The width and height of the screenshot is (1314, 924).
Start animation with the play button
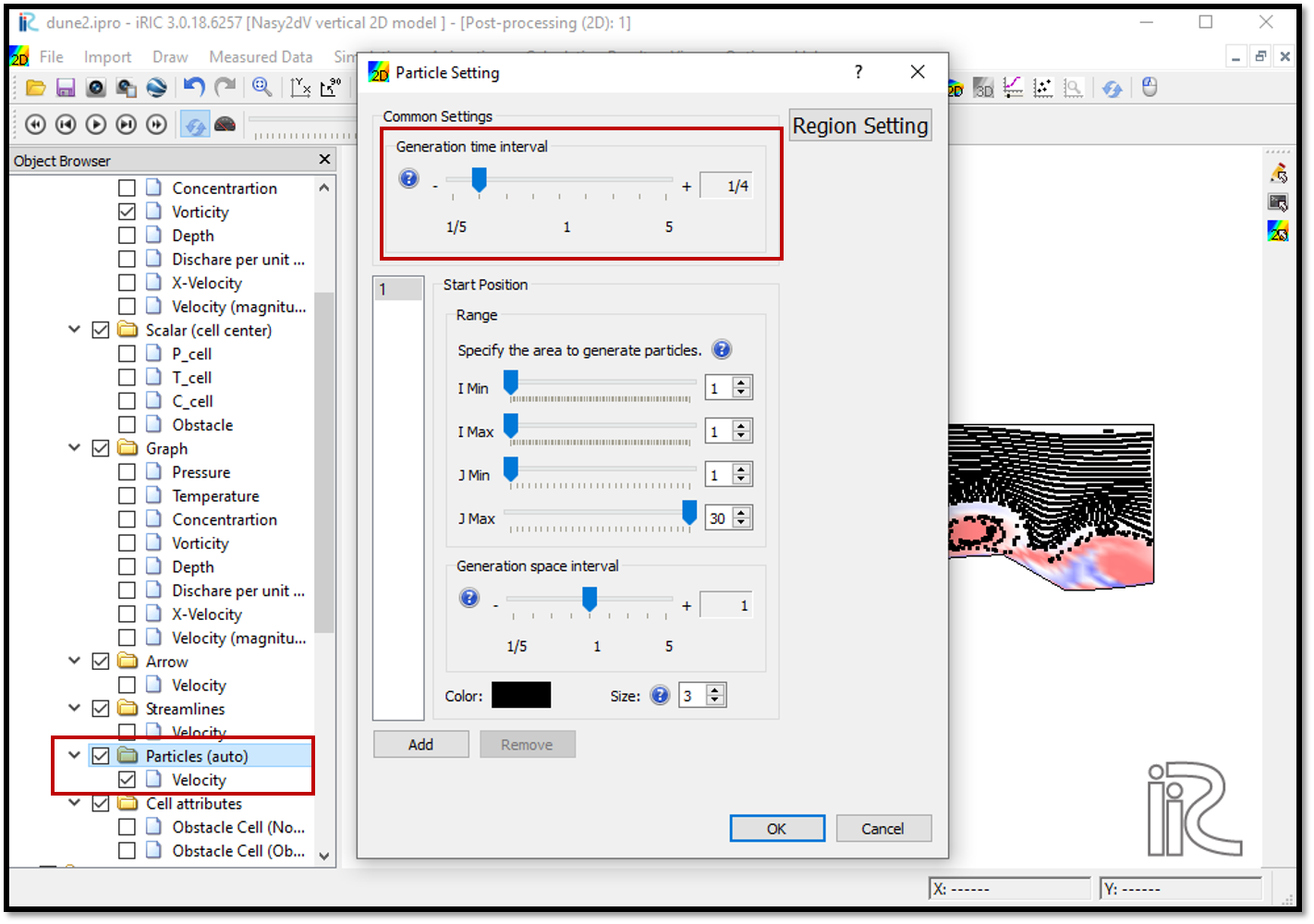tap(96, 124)
